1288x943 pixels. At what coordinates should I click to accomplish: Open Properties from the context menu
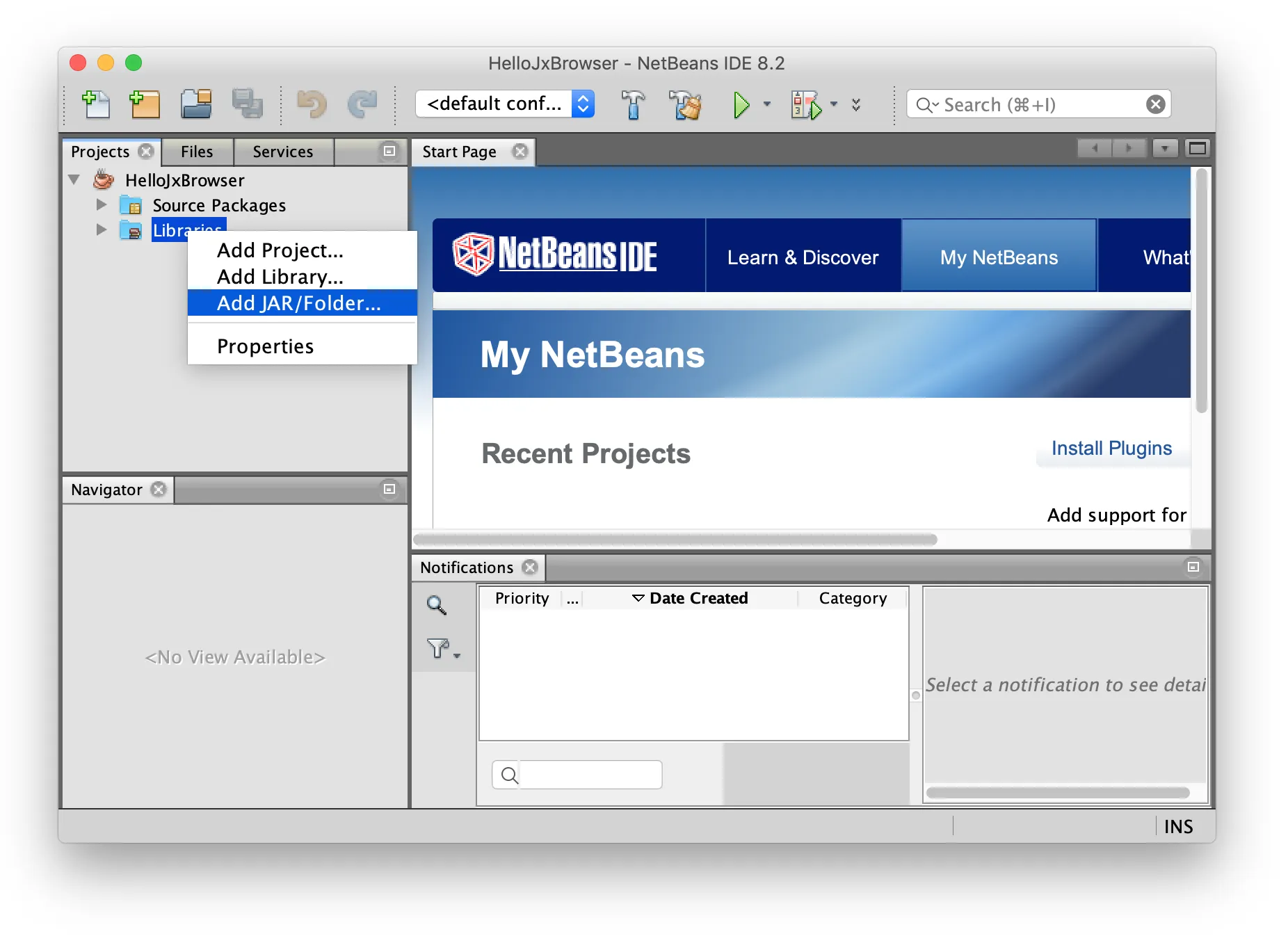tap(302, 346)
